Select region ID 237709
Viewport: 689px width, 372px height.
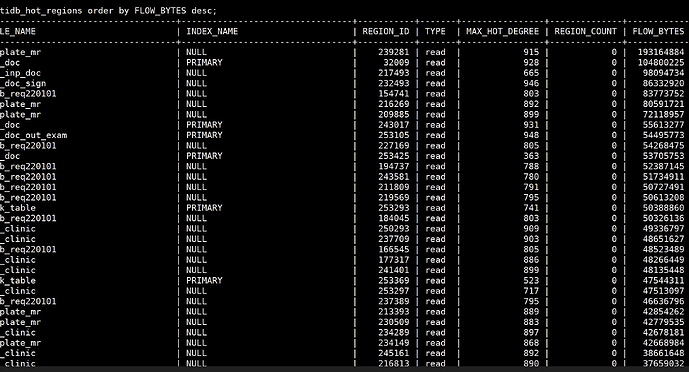(394, 239)
